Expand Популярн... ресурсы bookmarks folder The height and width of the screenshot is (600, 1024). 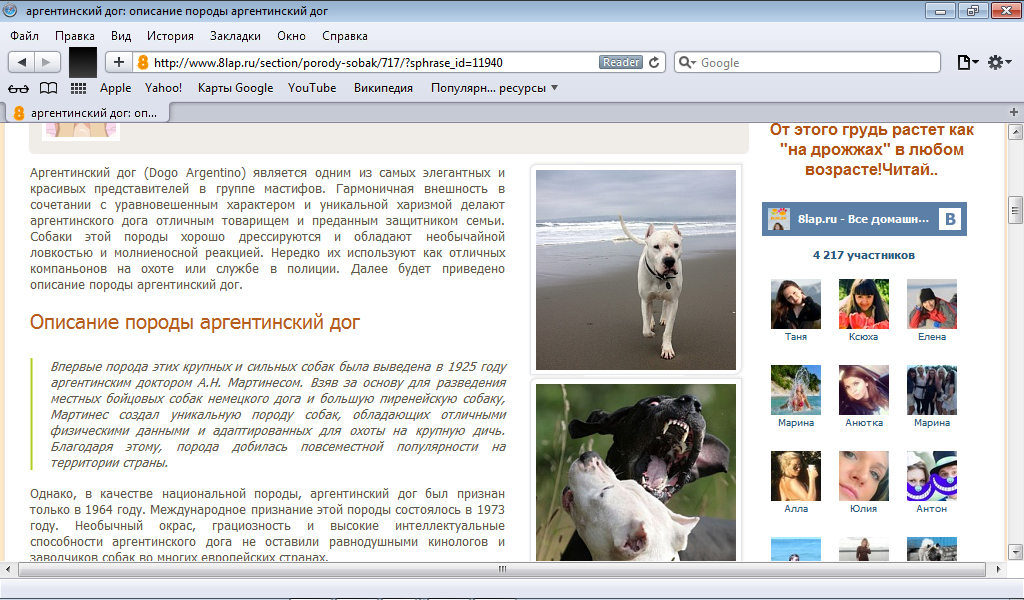494,87
